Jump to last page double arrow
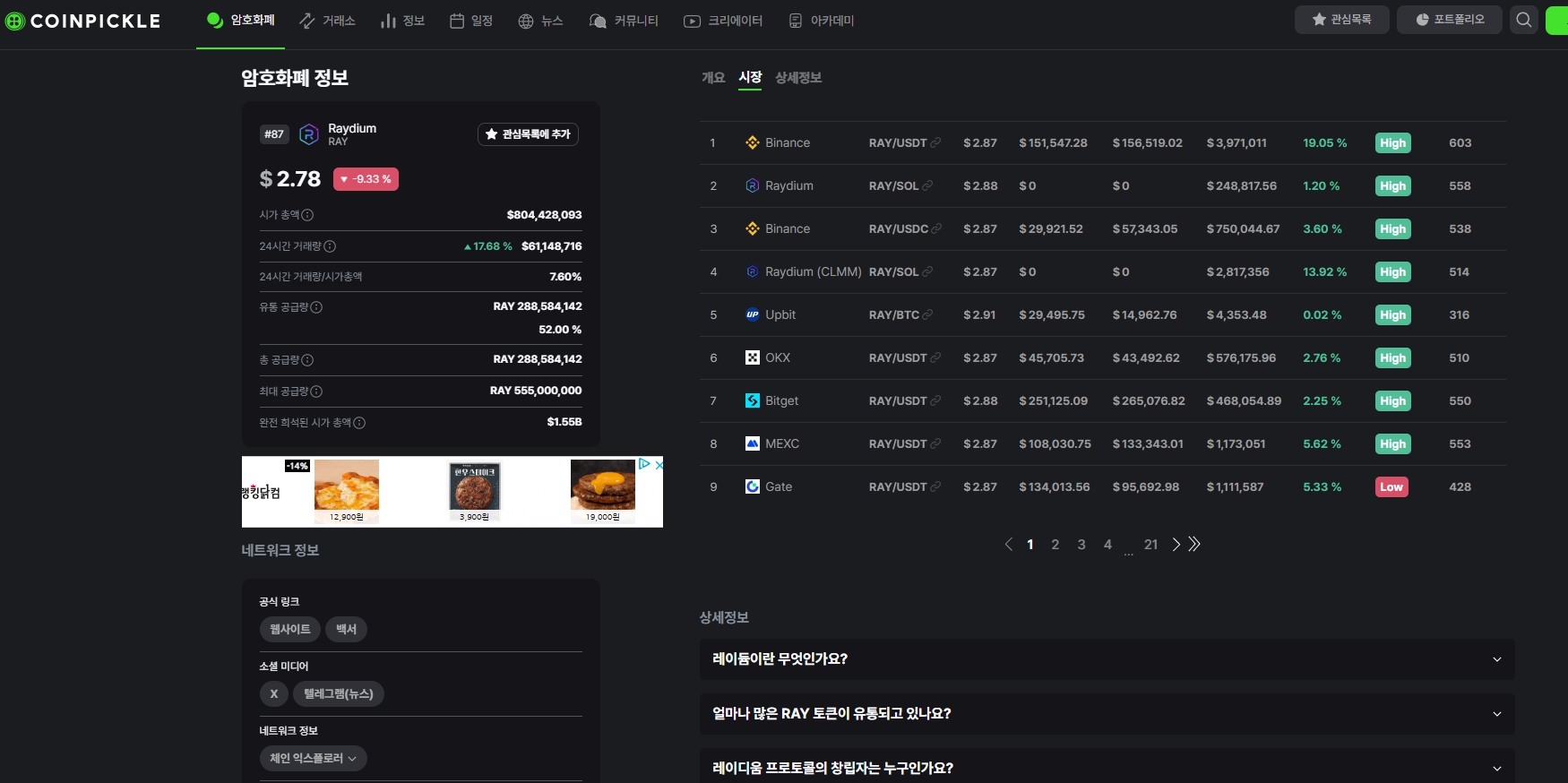1568x783 pixels. [1194, 544]
